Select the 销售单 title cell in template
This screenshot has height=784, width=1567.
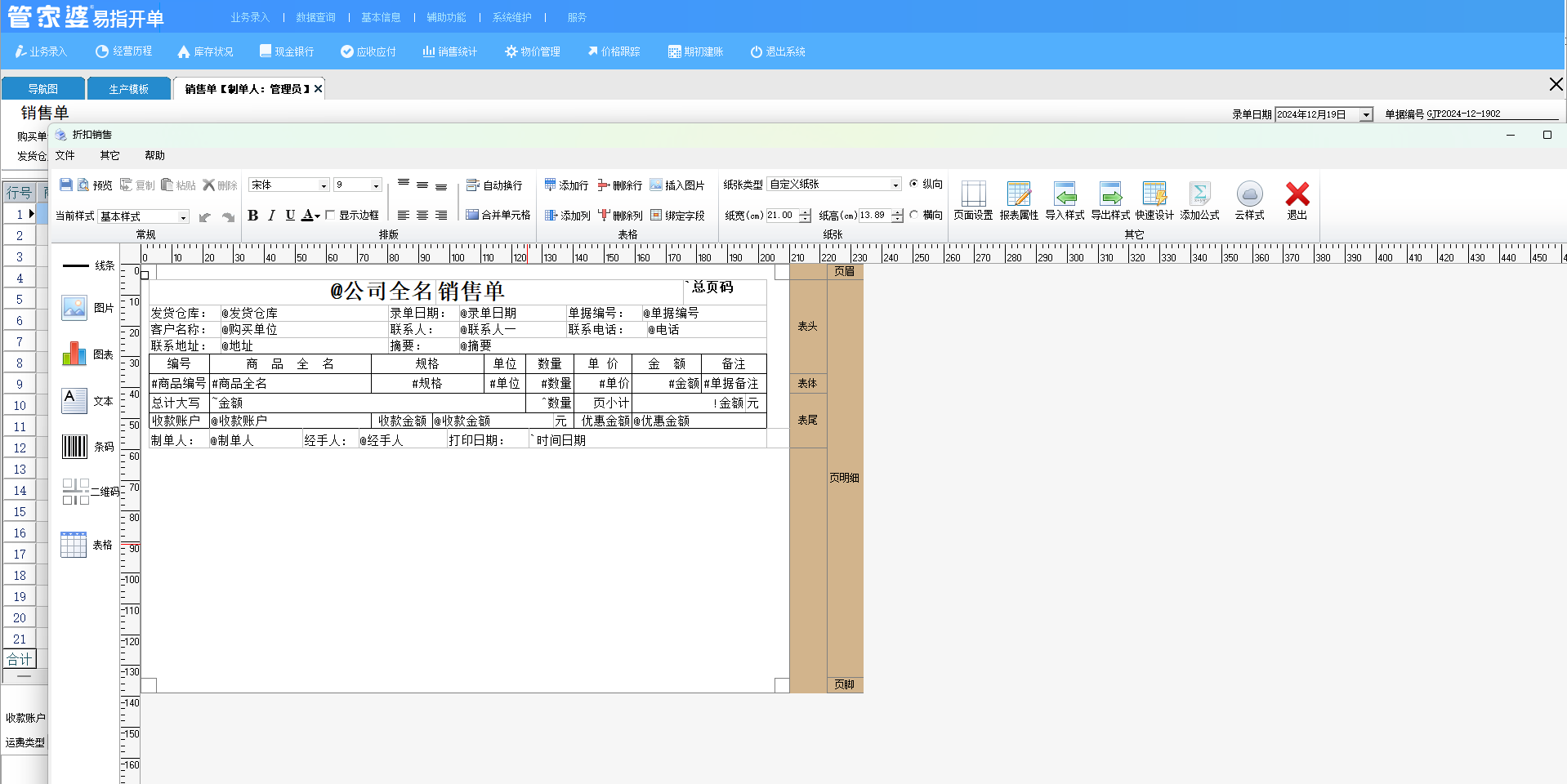tap(471, 291)
